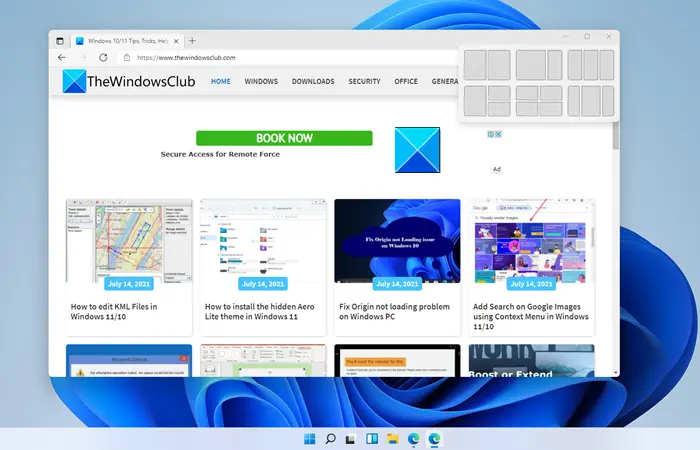This screenshot has width=700, height=450.
Task: Open Task View on taskbar
Action: [x=351, y=439]
